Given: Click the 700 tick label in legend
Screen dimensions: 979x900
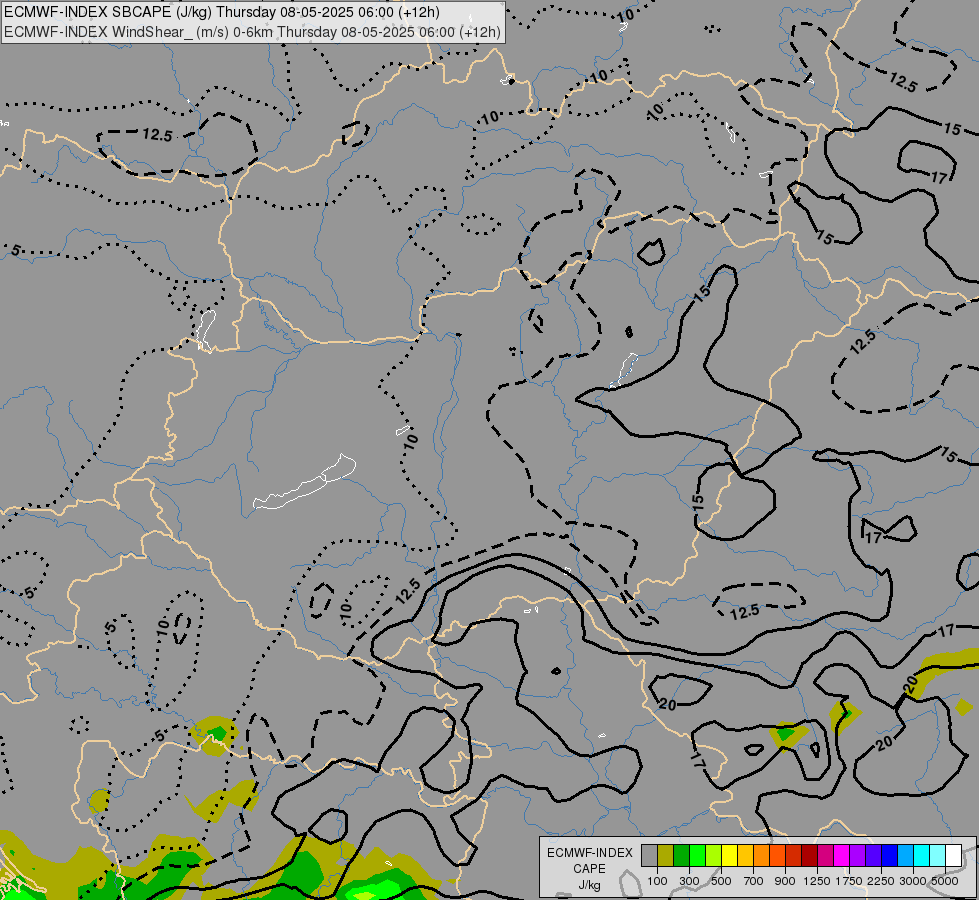Looking at the screenshot, I should click(x=754, y=881).
